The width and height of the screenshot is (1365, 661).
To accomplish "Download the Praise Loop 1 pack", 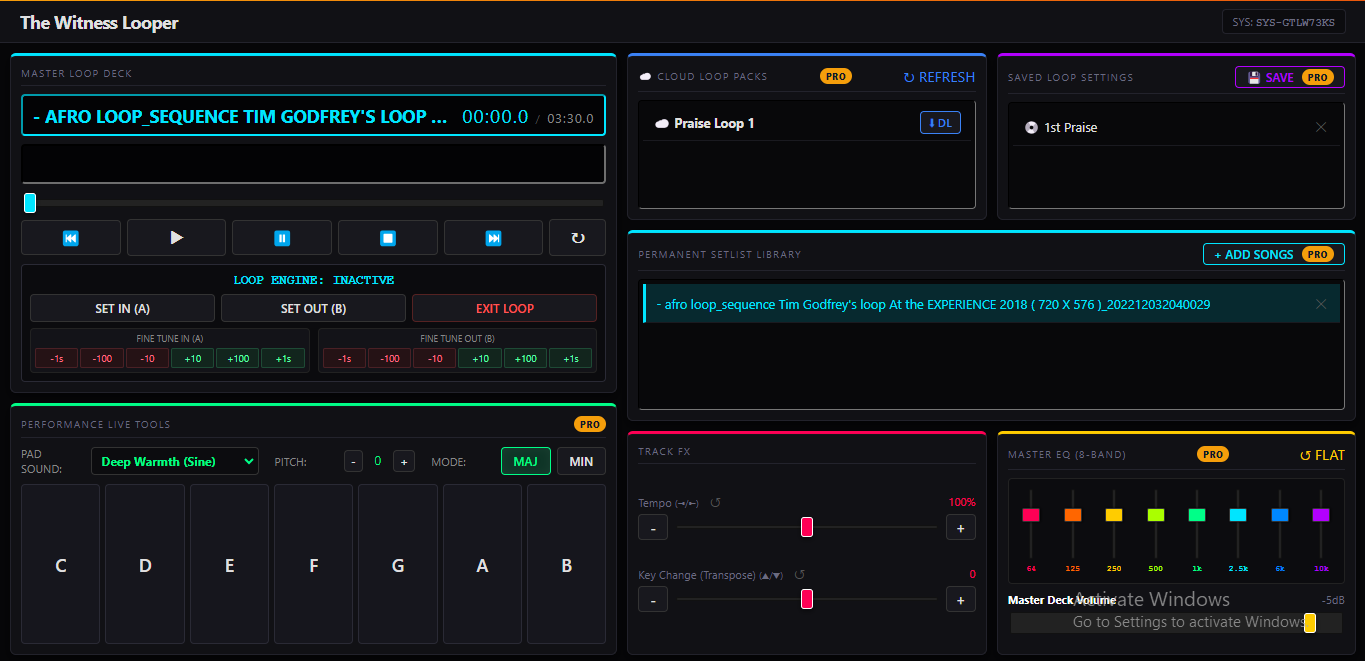I will tap(940, 122).
